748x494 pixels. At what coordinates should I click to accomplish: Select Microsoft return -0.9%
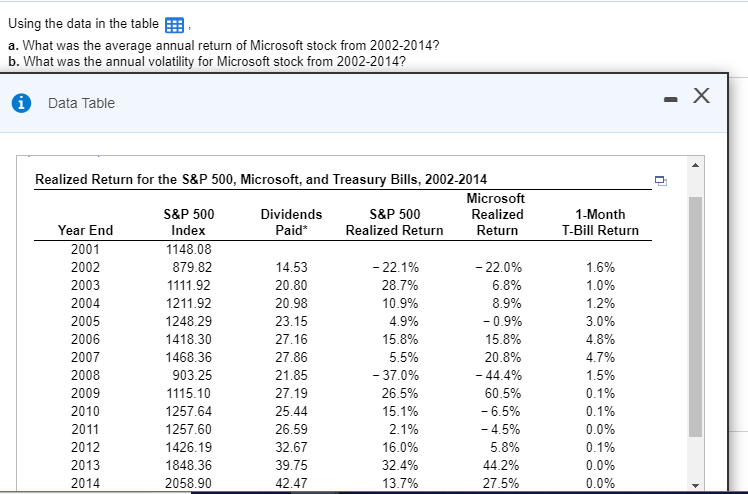[502, 321]
